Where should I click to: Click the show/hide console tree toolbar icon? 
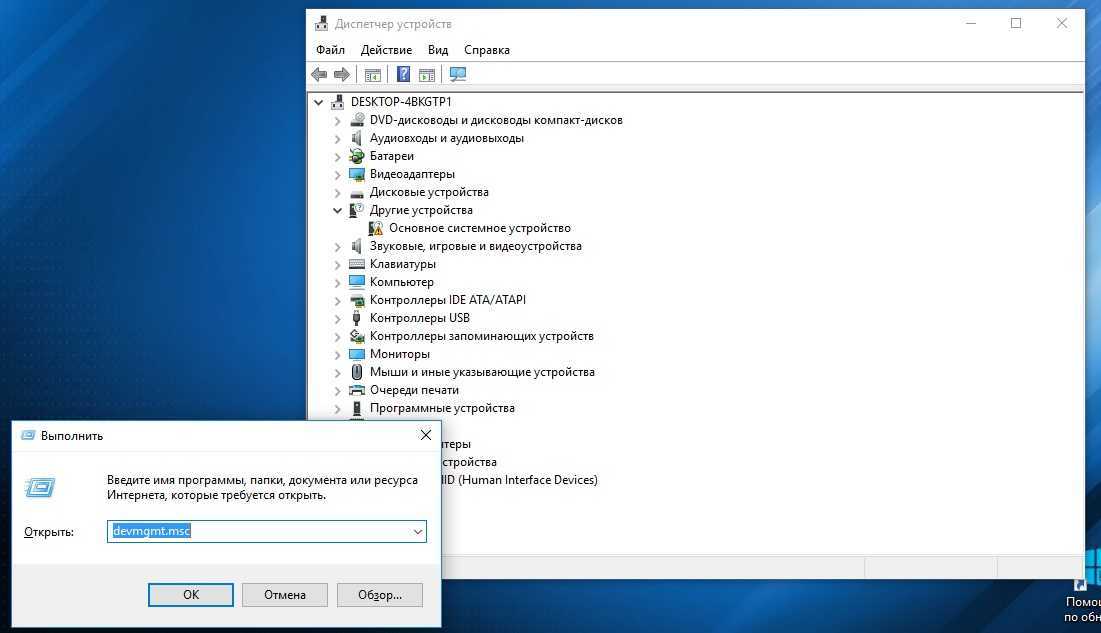[x=373, y=75]
